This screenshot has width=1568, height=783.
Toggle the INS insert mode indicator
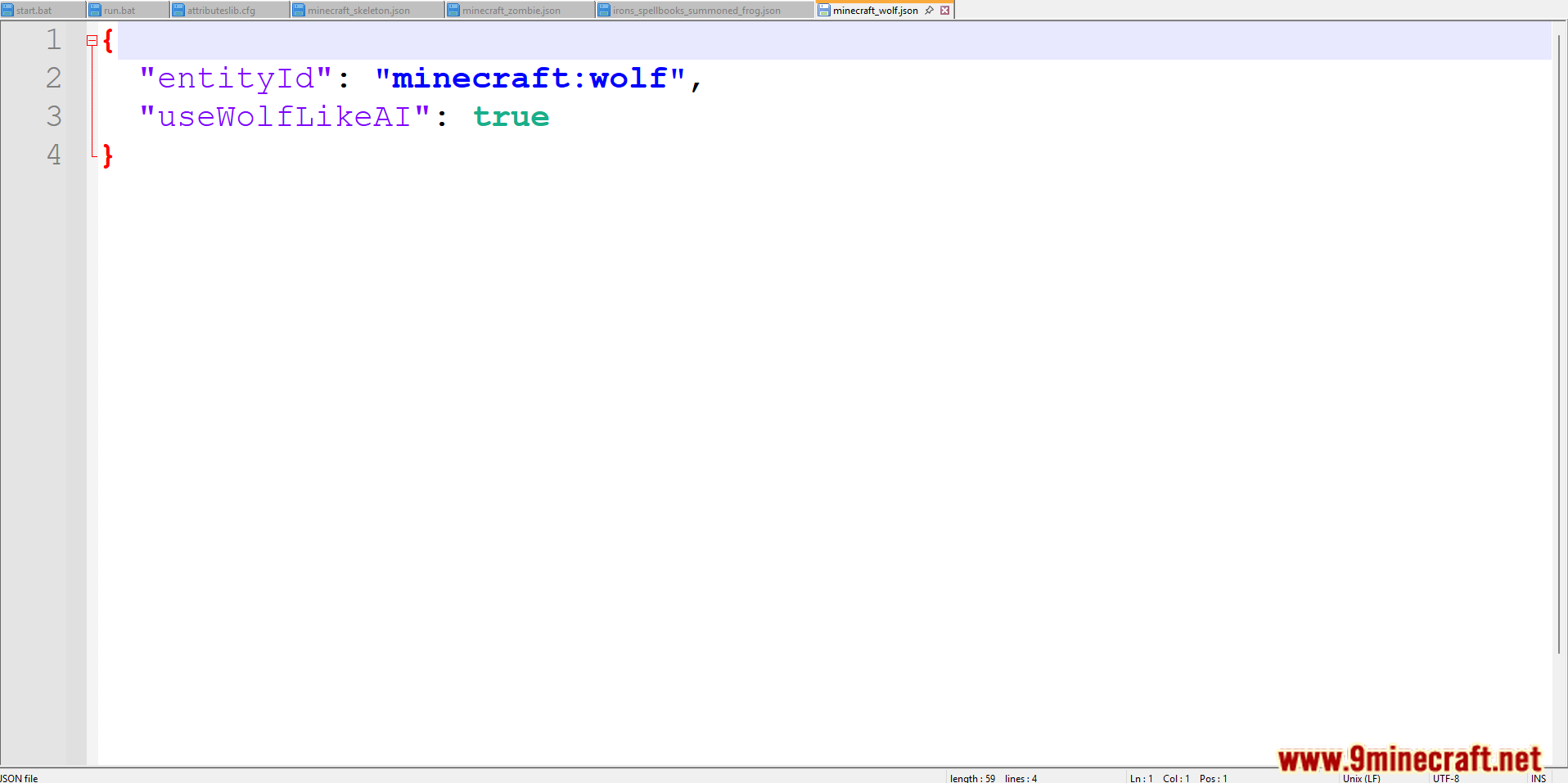pyautogui.click(x=1539, y=778)
